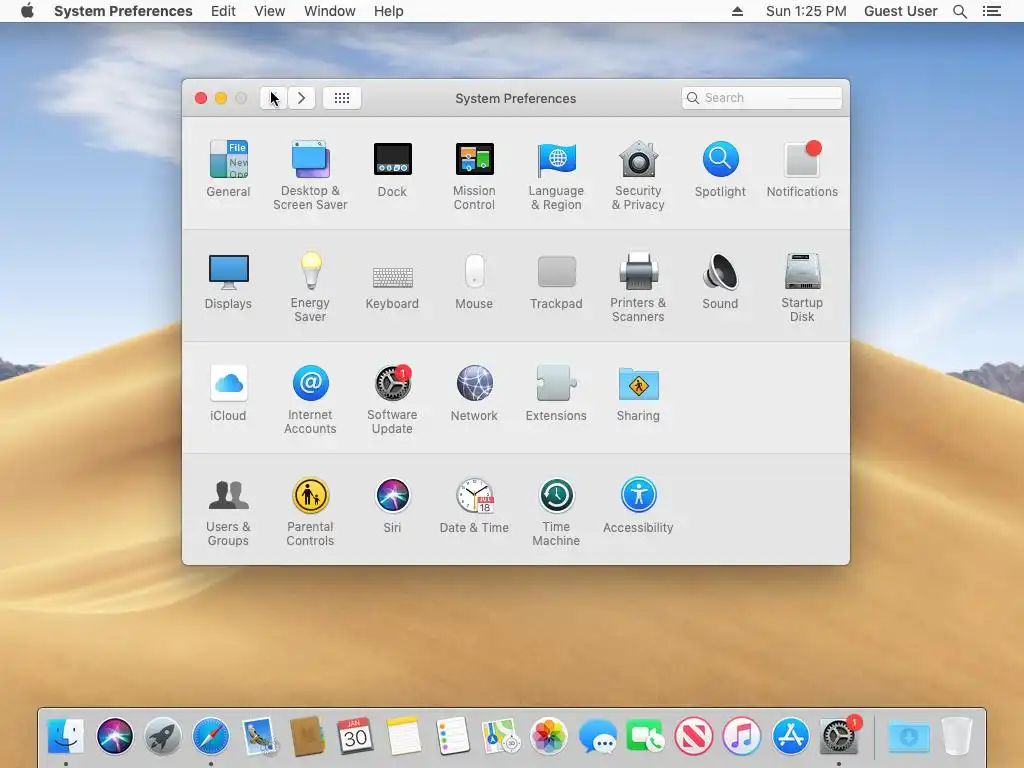Viewport: 1024px width, 768px height.
Task: Open iTunes from the Dock
Action: [x=742, y=735]
